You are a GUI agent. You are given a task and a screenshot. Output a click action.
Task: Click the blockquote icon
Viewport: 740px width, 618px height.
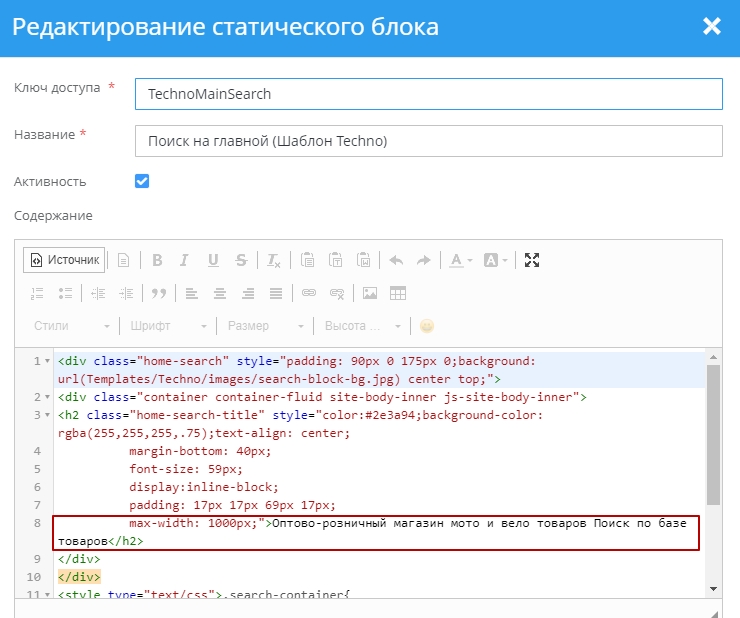coord(158,293)
